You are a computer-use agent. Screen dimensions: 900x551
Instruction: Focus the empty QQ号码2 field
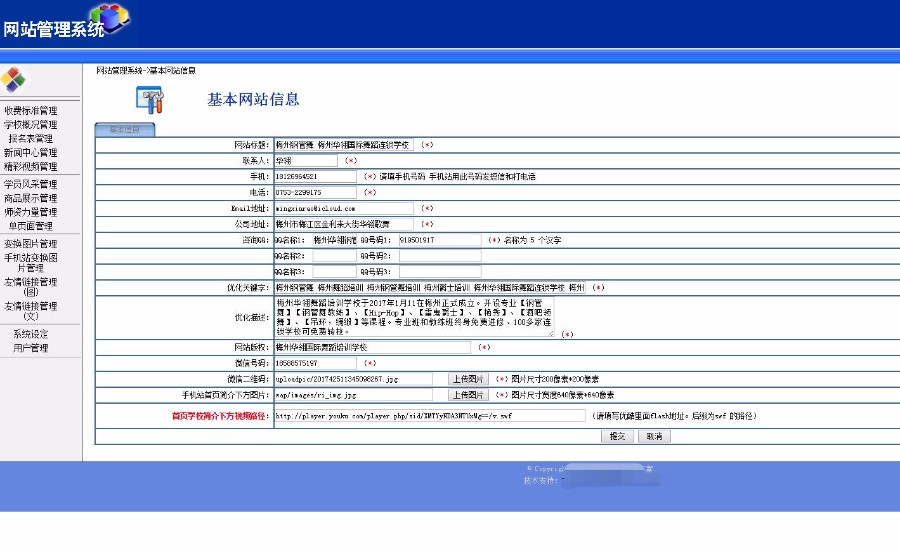(x=440, y=256)
